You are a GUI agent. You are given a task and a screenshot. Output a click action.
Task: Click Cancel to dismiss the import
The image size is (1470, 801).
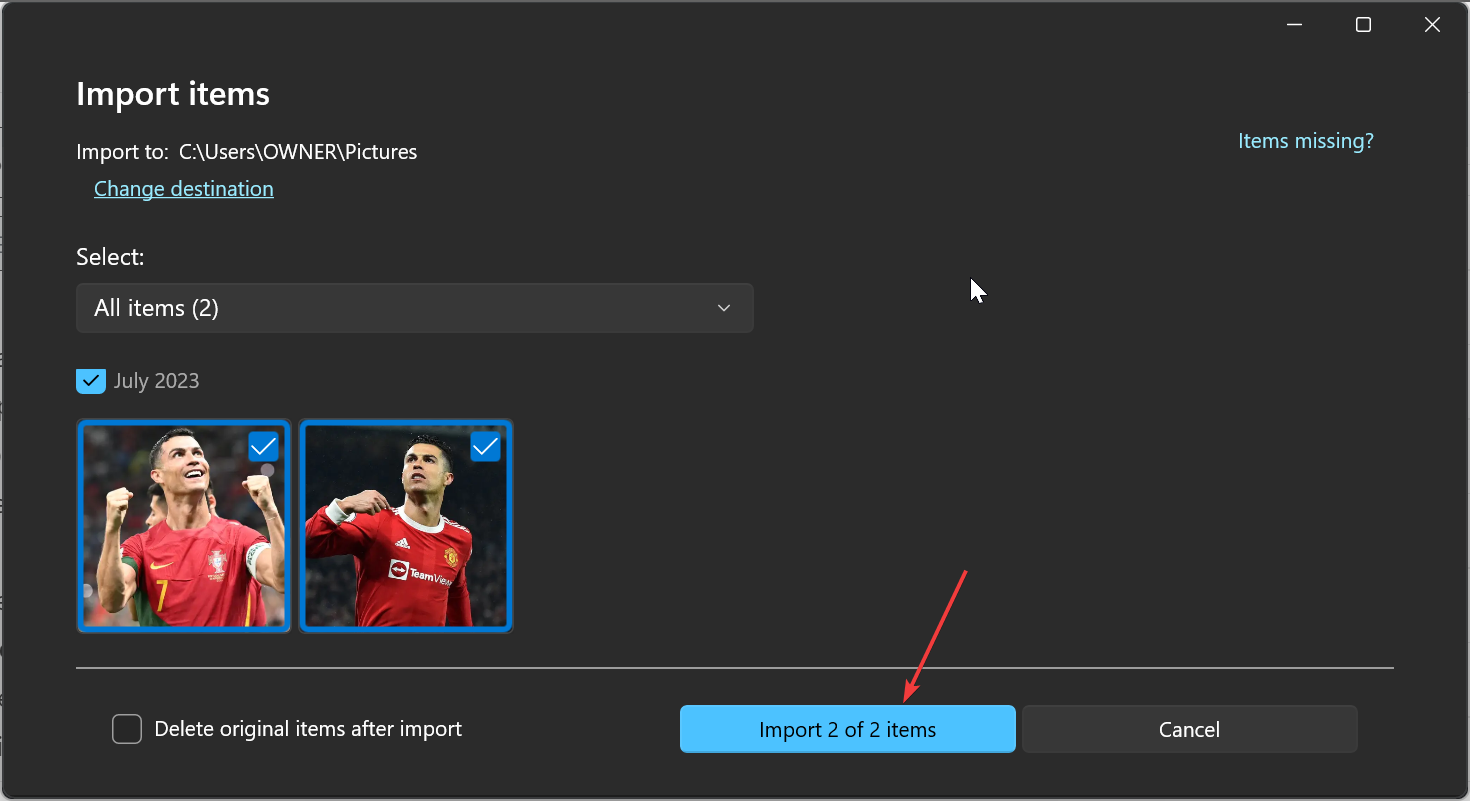1189,729
